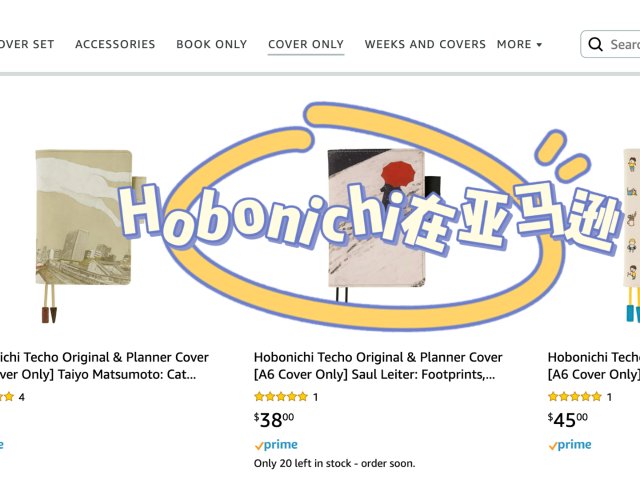
Task: Open Saul Leiter Footprints cover product title
Action: (x=378, y=366)
